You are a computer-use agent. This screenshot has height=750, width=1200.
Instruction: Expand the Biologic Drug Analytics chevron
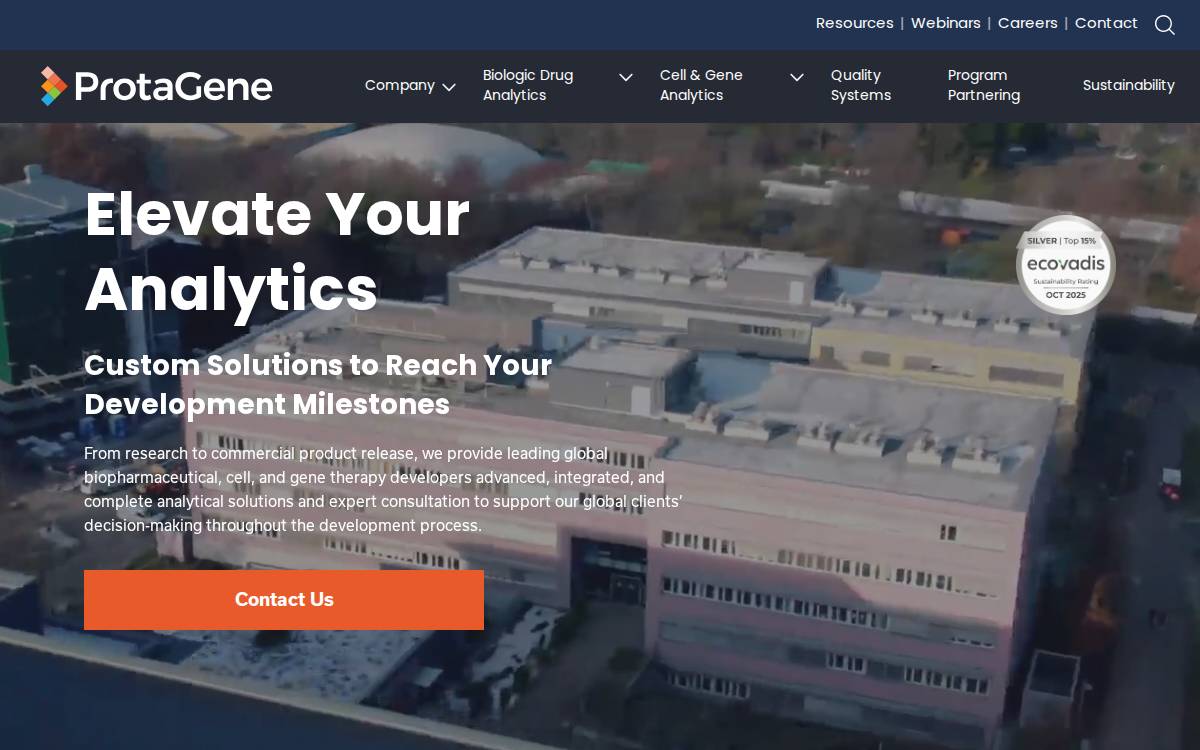[626, 77]
